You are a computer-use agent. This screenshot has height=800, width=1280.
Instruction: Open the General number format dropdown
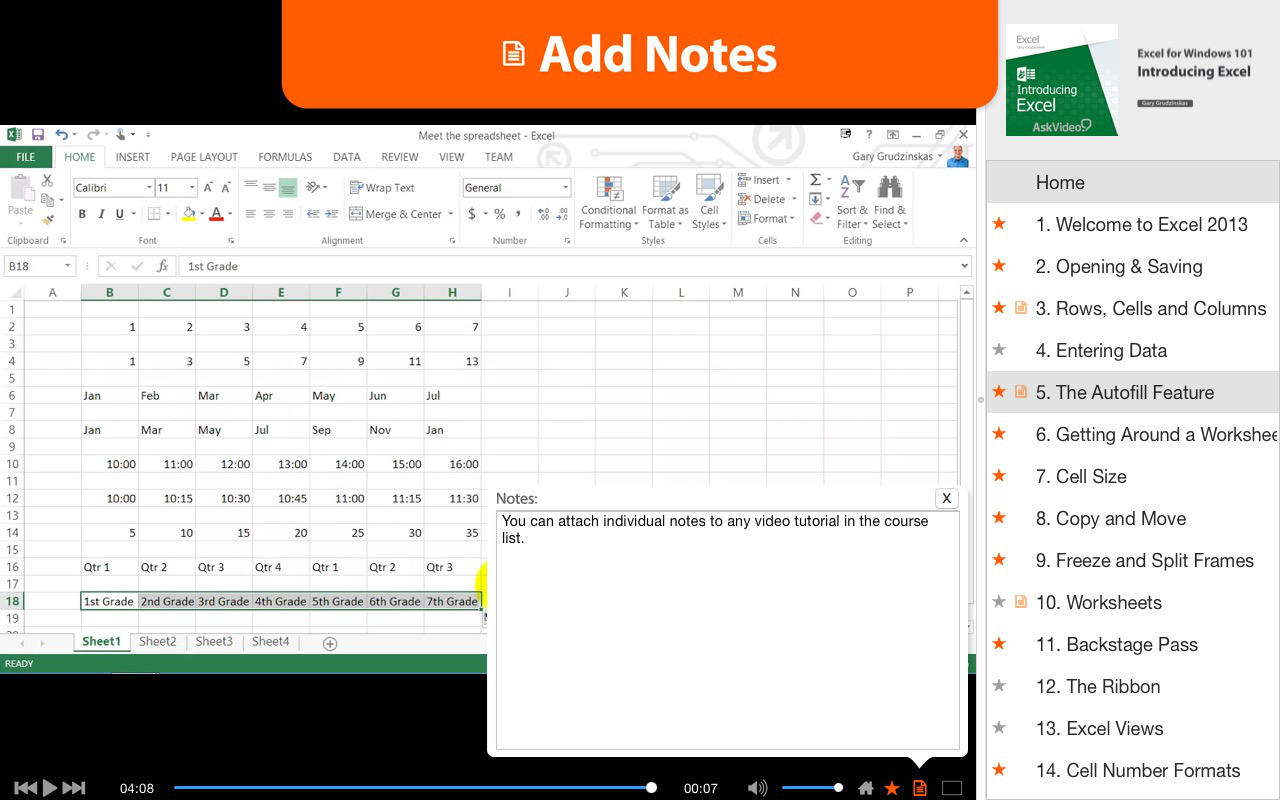click(x=565, y=188)
